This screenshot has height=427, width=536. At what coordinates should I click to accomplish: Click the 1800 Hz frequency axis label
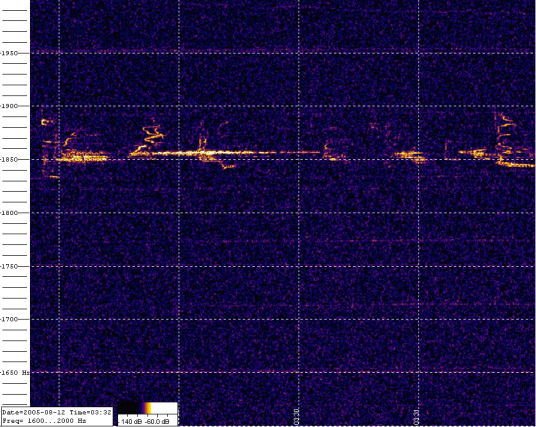tap(10, 213)
